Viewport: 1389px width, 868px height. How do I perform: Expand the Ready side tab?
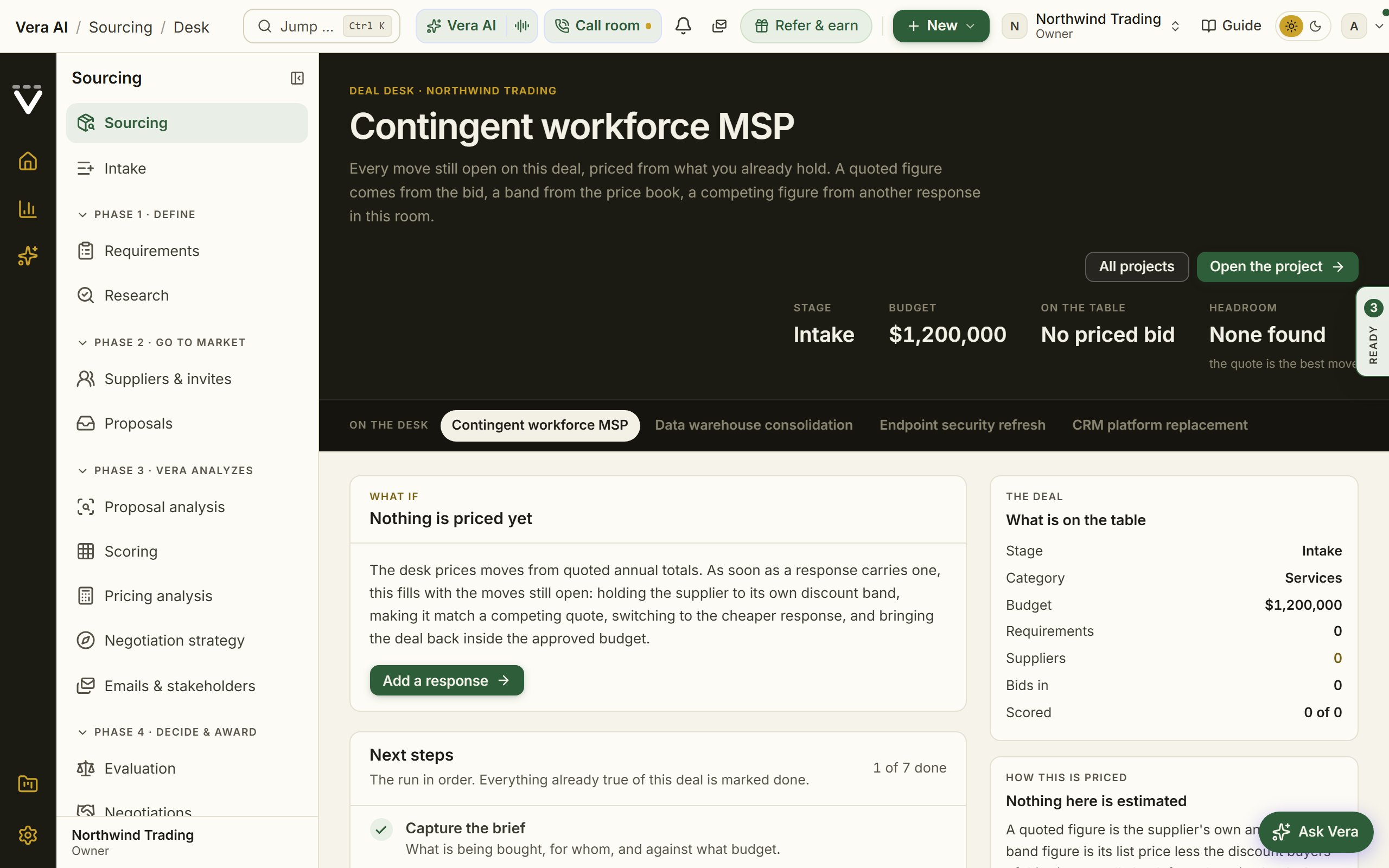coord(1373,332)
